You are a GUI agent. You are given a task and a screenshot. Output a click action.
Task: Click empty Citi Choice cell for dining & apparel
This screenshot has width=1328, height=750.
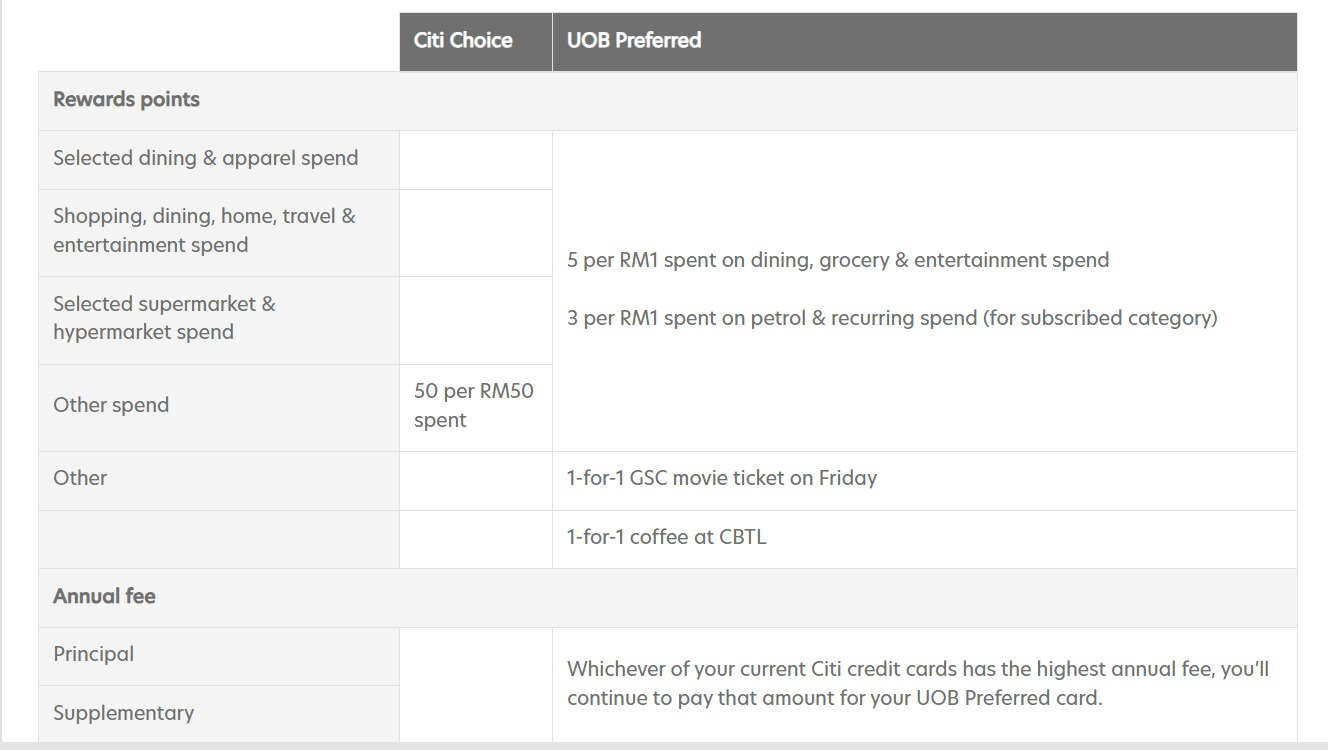coord(475,159)
